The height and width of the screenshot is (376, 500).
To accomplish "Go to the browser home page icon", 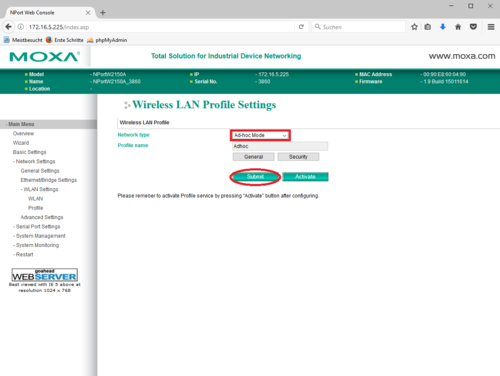I will [x=458, y=27].
